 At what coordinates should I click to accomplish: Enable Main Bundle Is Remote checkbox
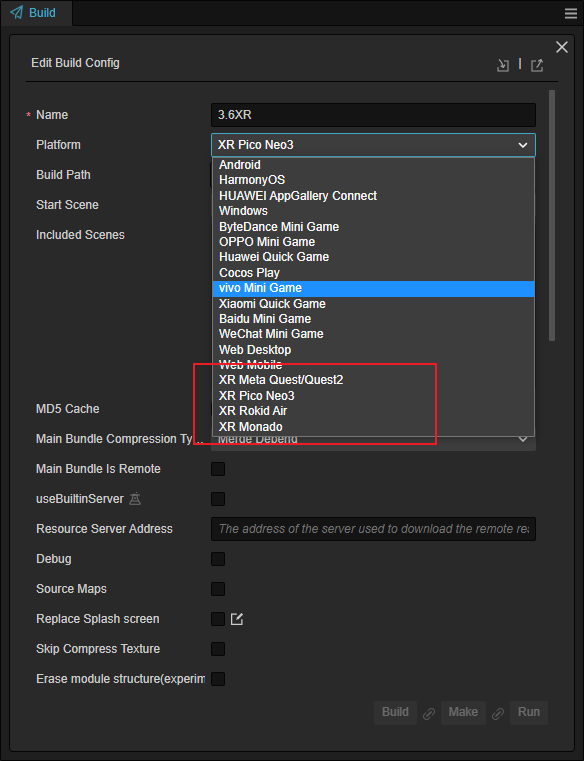tap(218, 469)
